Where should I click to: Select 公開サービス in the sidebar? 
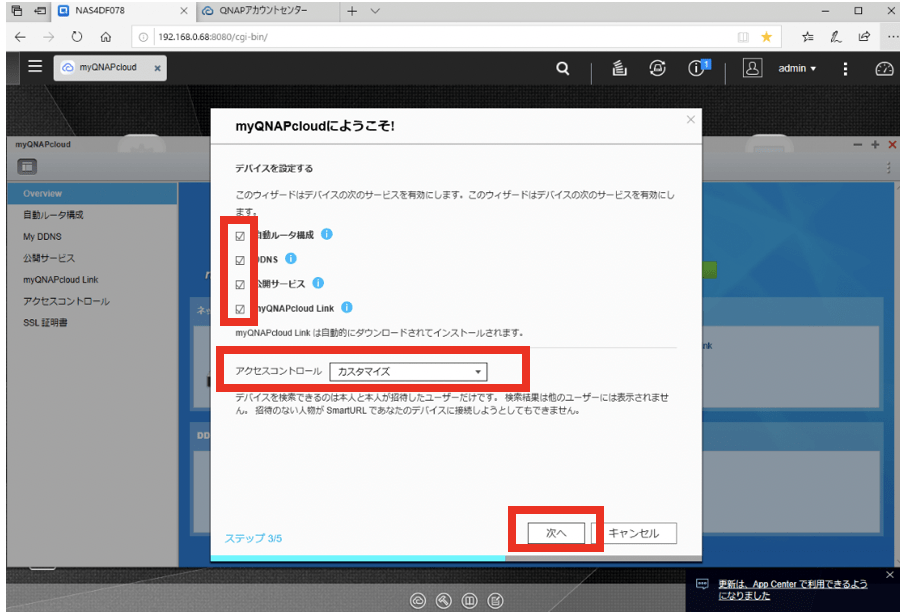click(92, 258)
